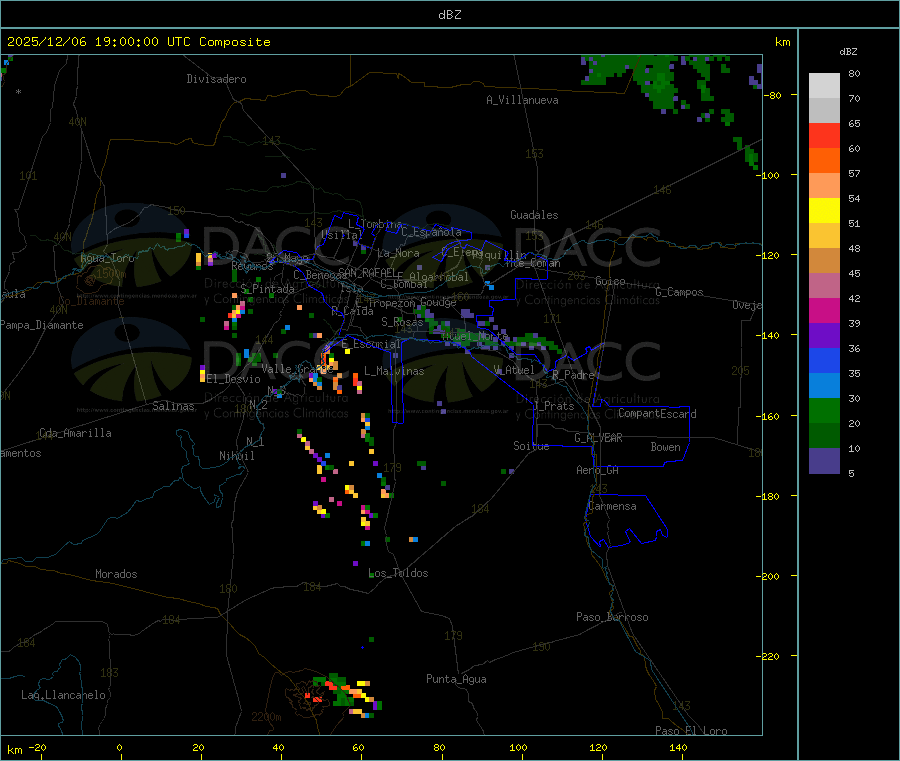Click the 'A_Villanueva' place label
This screenshot has width=900, height=761.
[x=522, y=100]
